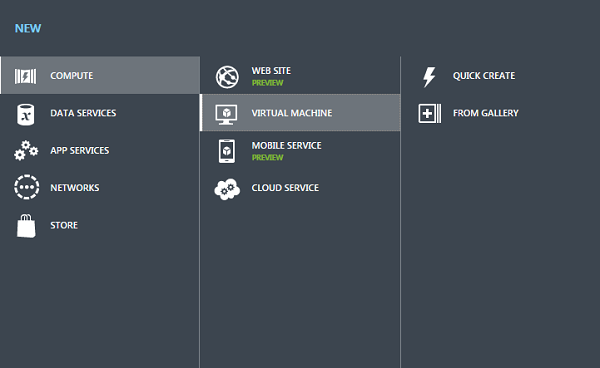Click the Compute barcode-lightning icon
Image resolution: width=600 pixels, height=368 pixels.
pos(26,76)
